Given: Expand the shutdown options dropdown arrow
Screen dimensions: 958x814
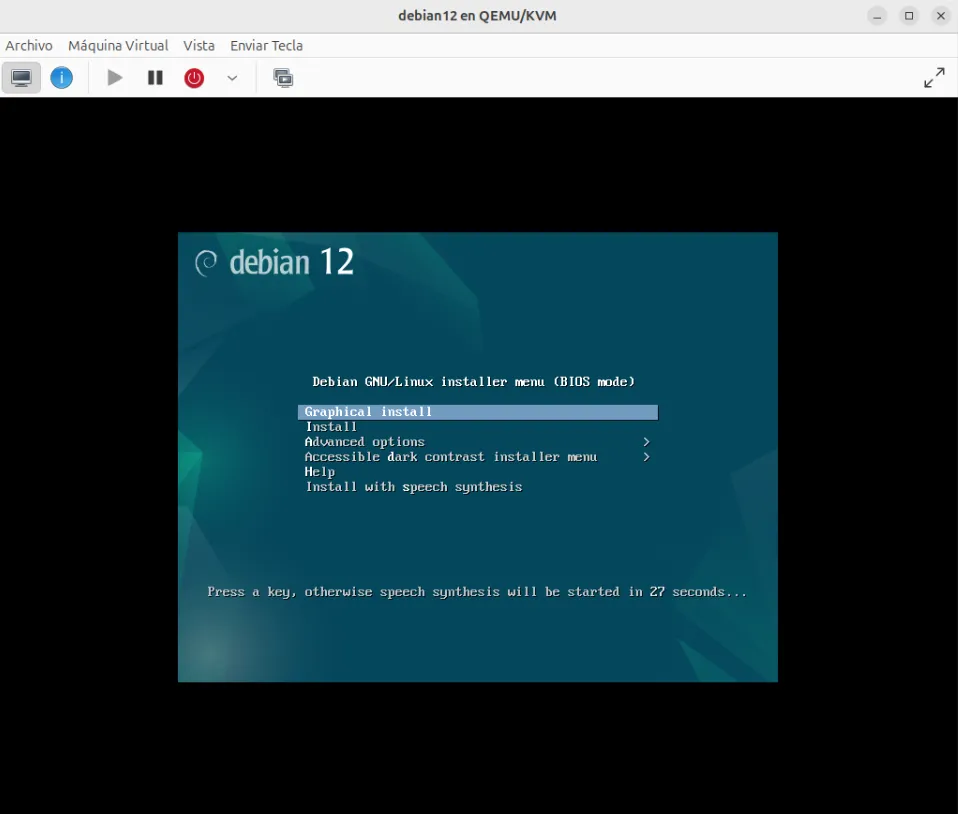Looking at the screenshot, I should [232, 78].
